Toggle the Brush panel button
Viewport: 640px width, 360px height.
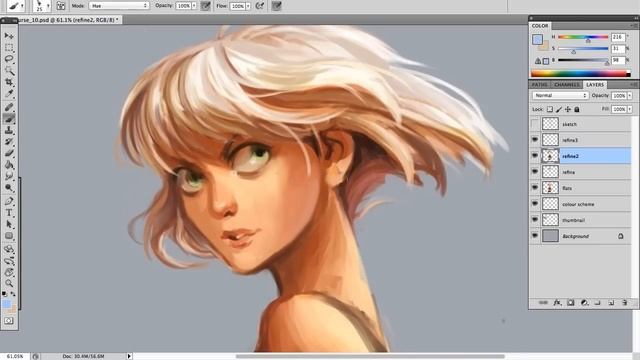click(61, 6)
